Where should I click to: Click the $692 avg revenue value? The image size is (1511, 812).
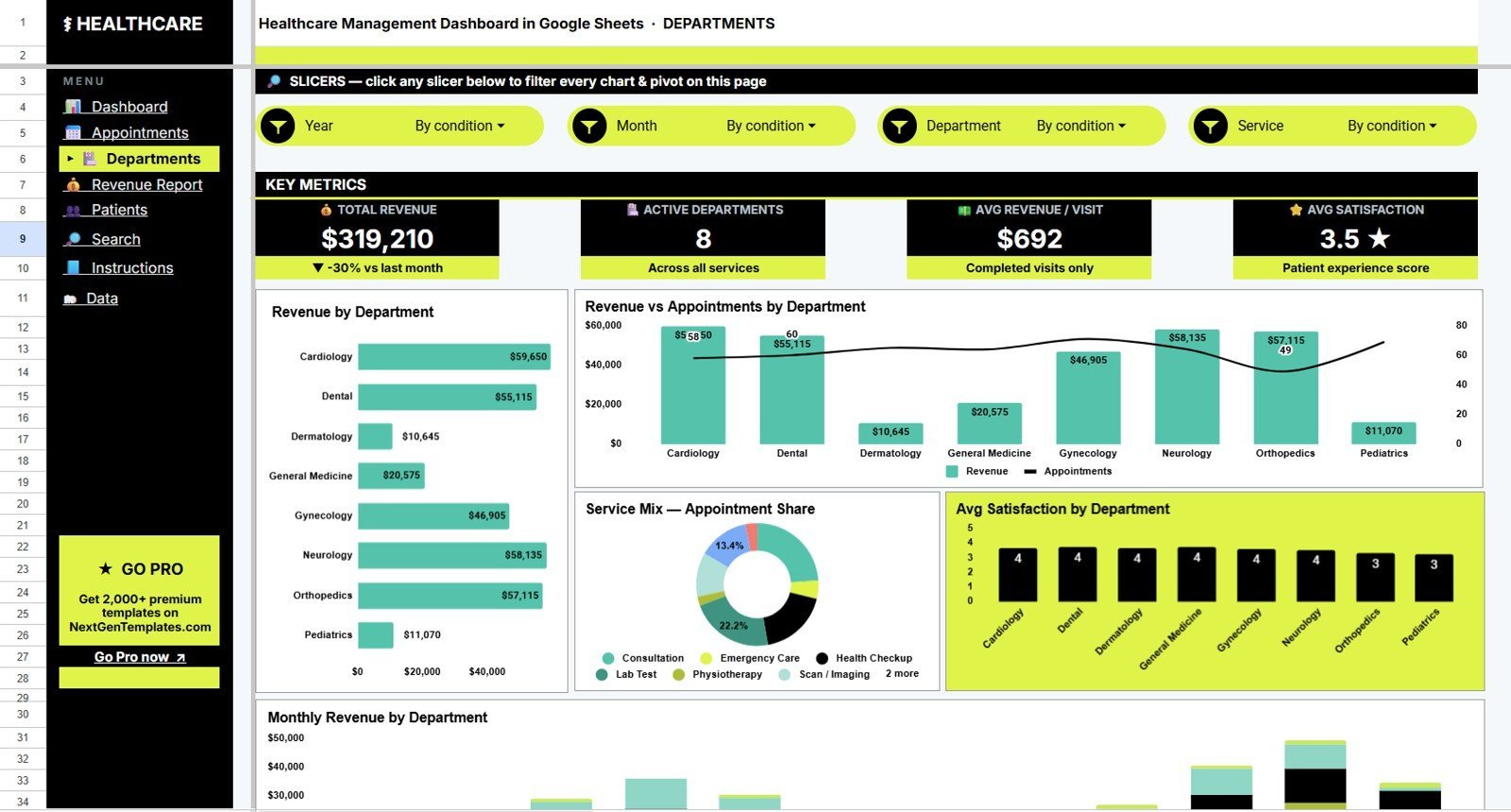coord(1029,239)
